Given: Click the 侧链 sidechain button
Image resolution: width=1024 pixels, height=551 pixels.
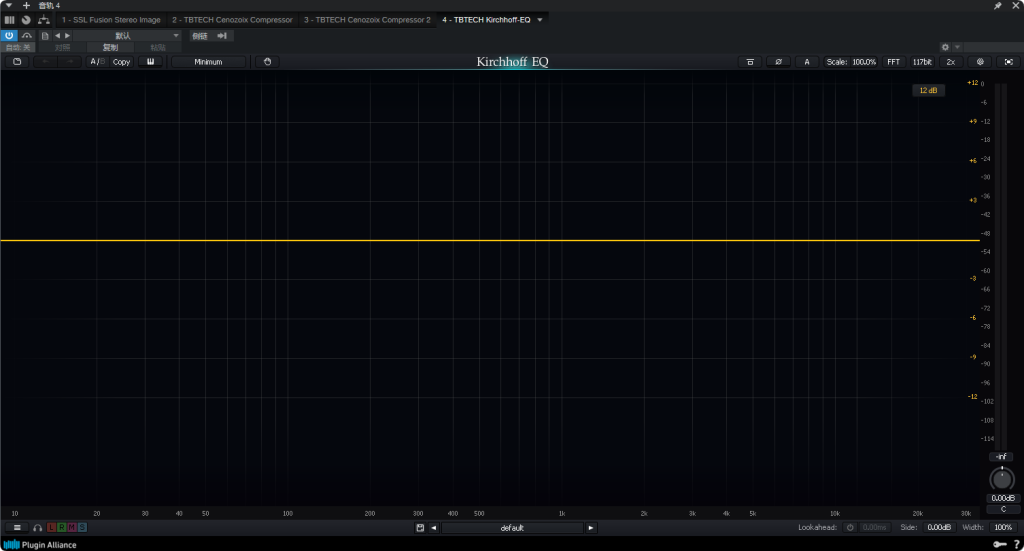Looking at the screenshot, I should 200,36.
